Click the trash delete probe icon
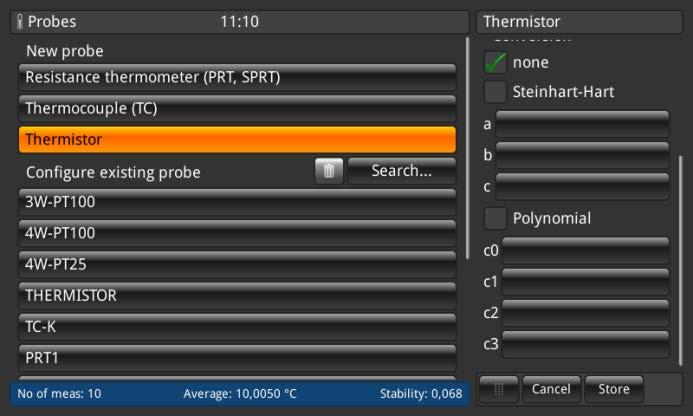The height and width of the screenshot is (416, 693). point(329,172)
